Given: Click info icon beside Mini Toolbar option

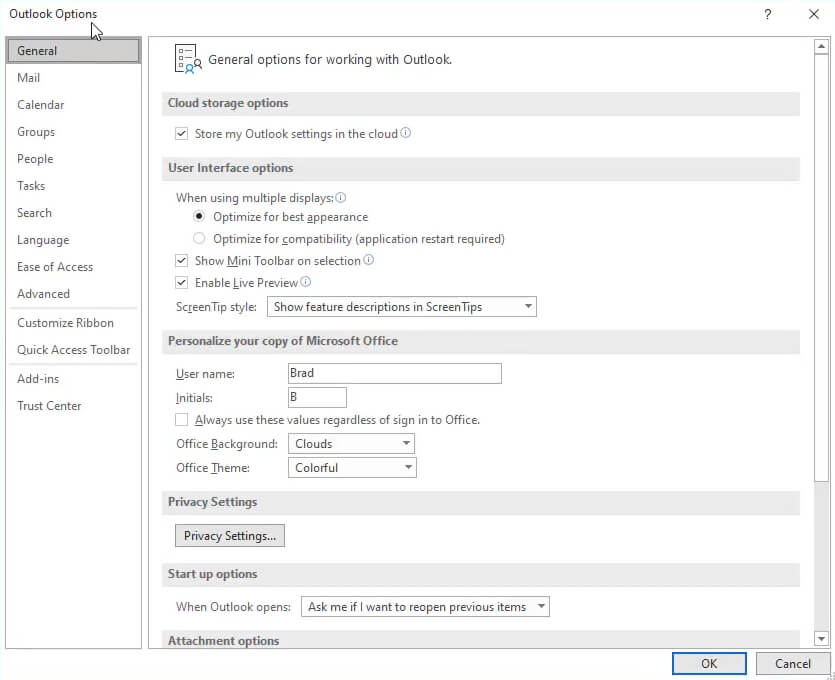Looking at the screenshot, I should click(369, 260).
